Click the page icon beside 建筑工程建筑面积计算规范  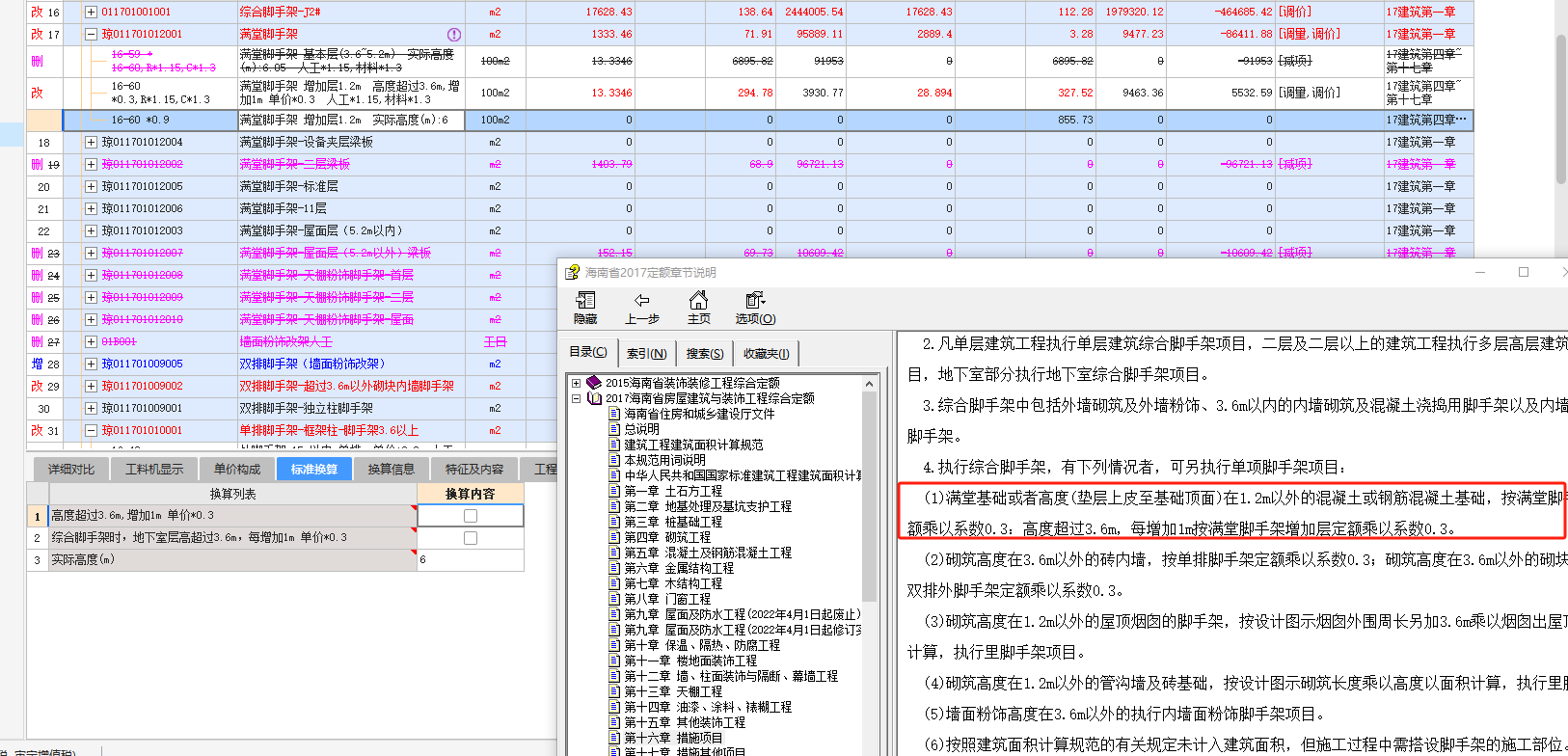[x=614, y=445]
